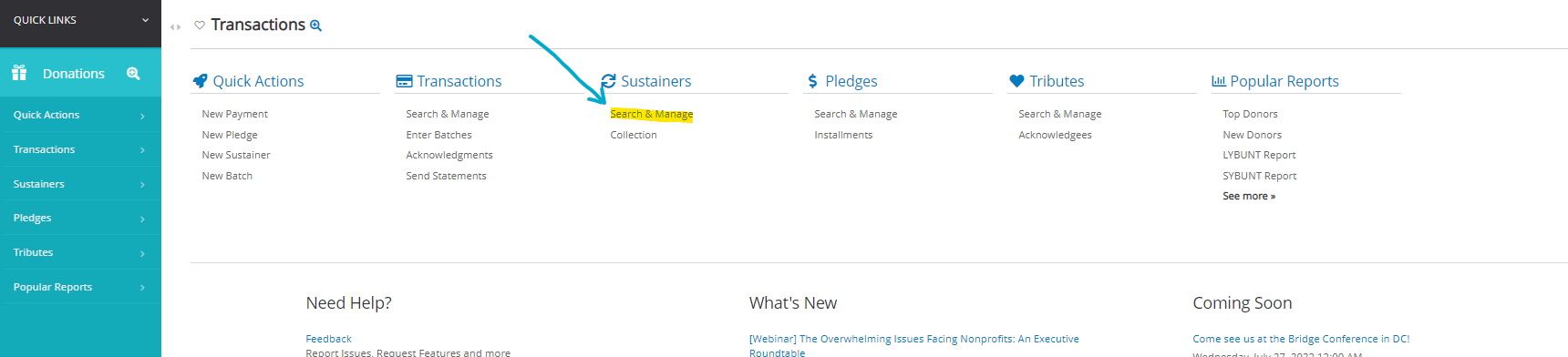Open Bridge Conference in DC link
The image size is (1568, 357).
click(1301, 339)
